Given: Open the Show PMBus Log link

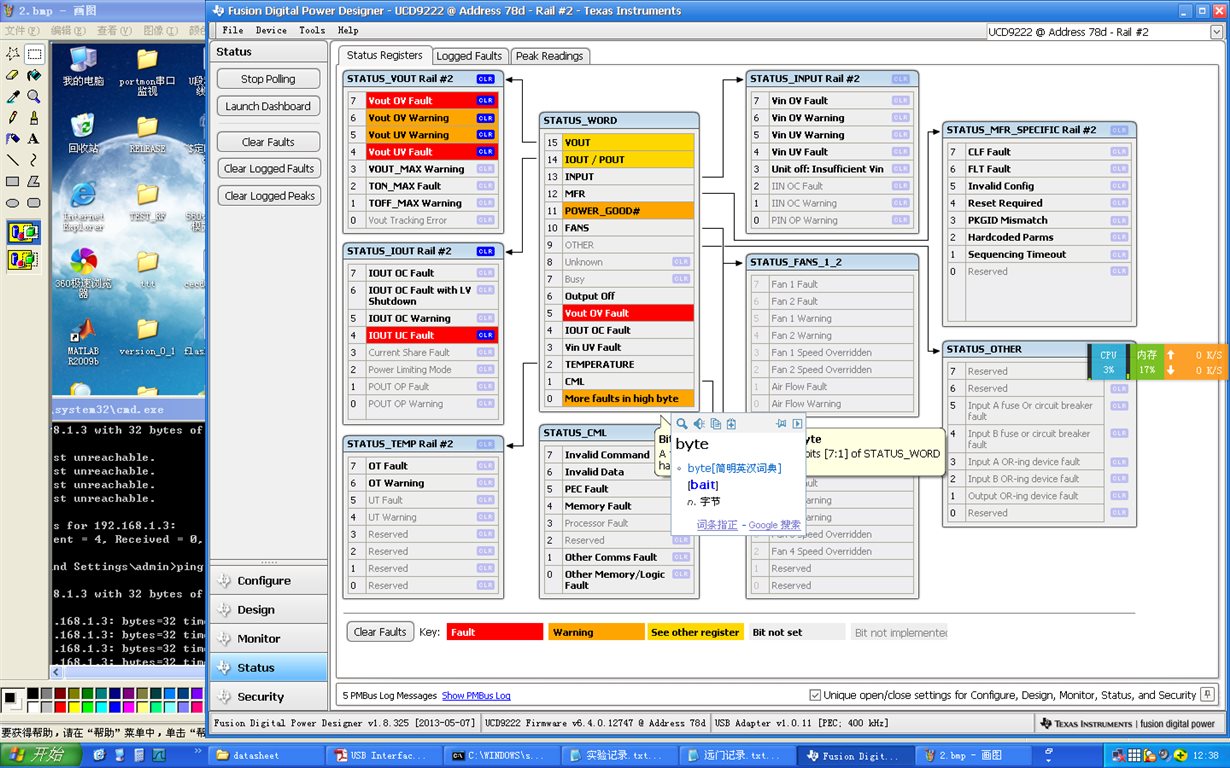Looking at the screenshot, I should [x=476, y=695].
